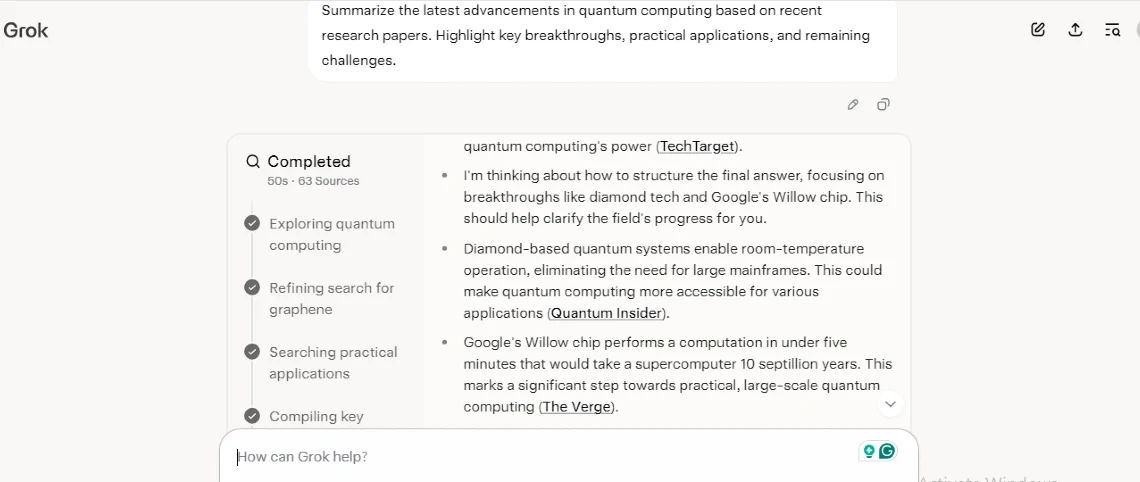The image size is (1140, 482).
Task: Edit the quantum computing prompt message
Action: tap(853, 104)
